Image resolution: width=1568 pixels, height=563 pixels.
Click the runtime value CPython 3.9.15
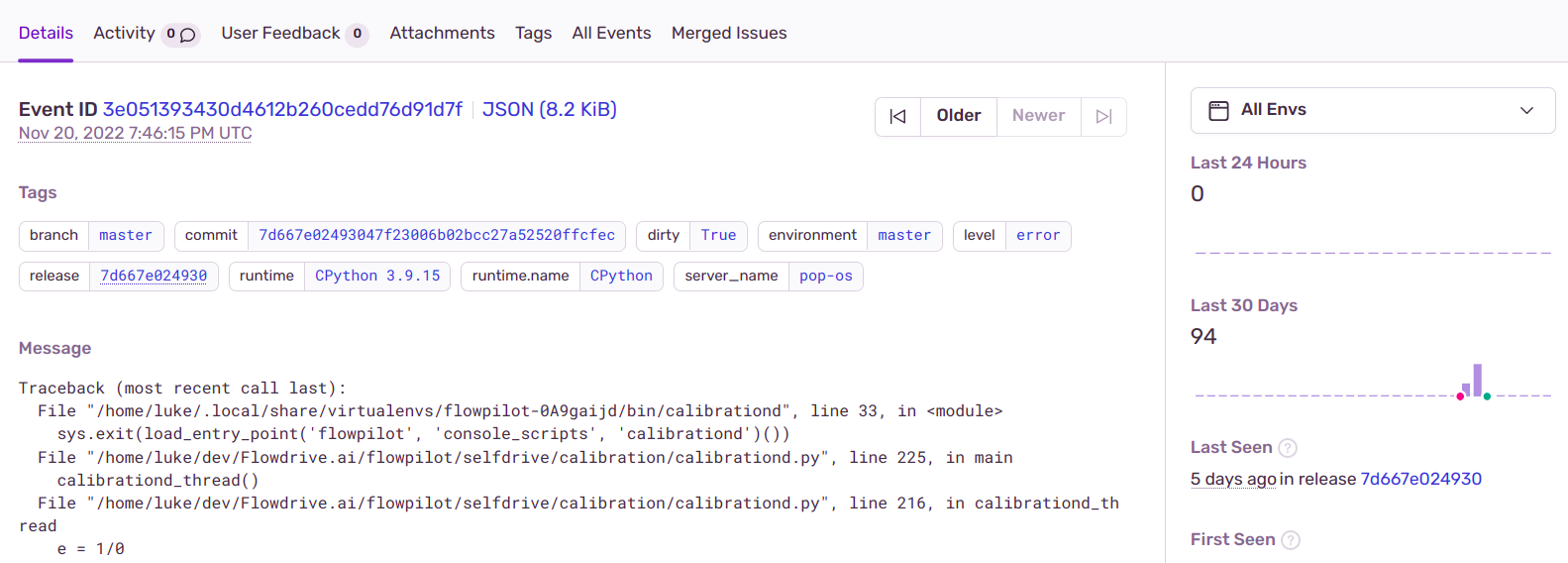click(377, 276)
